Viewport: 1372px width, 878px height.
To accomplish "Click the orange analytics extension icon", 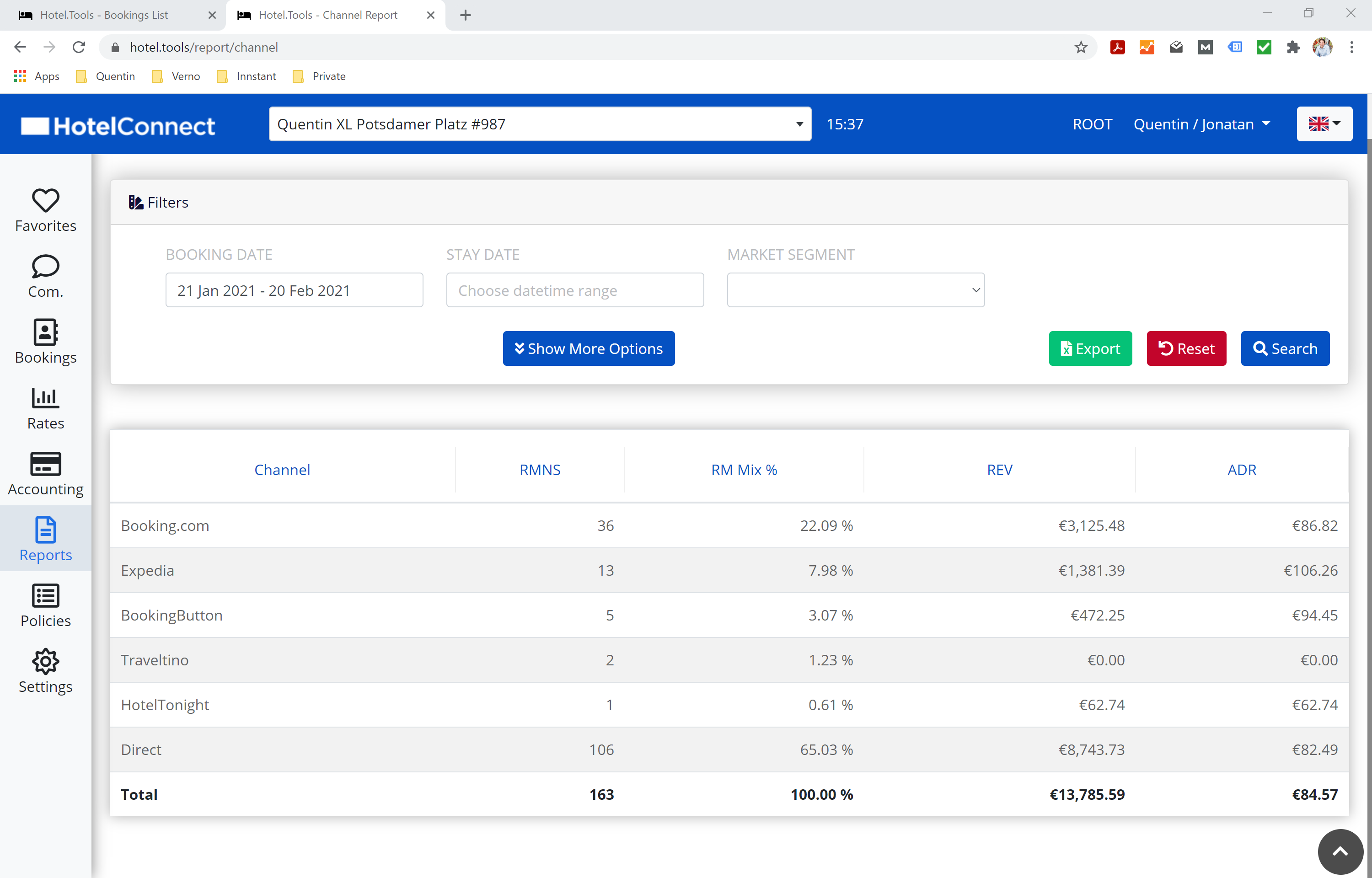I will click(x=1146, y=47).
